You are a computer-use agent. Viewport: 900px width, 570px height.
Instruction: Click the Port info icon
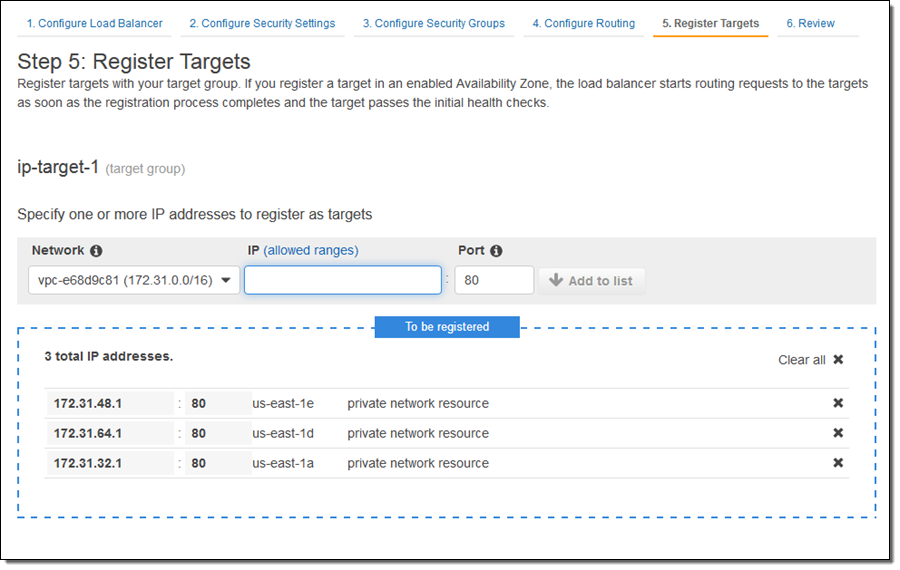click(x=496, y=251)
